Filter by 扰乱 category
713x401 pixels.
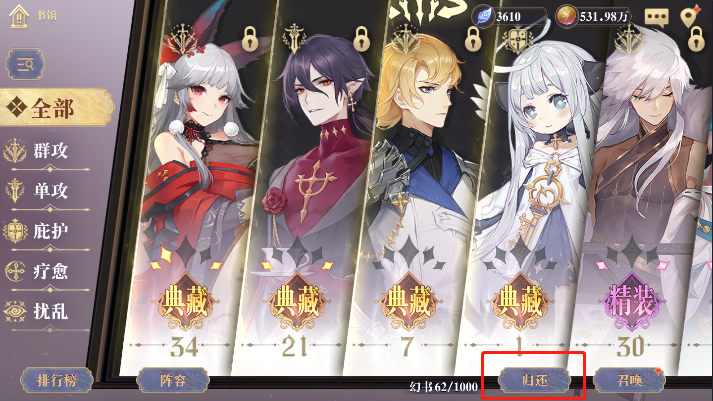(x=48, y=311)
